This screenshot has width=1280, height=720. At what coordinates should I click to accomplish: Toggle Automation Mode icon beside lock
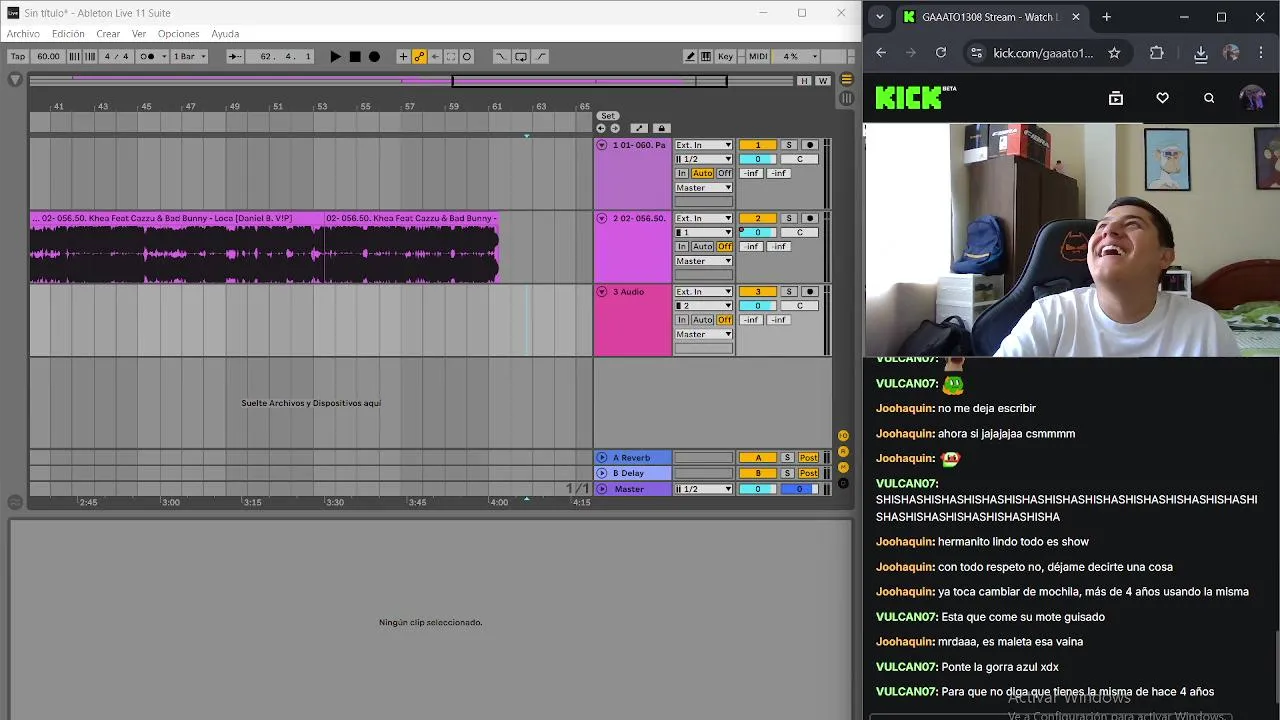(x=639, y=128)
